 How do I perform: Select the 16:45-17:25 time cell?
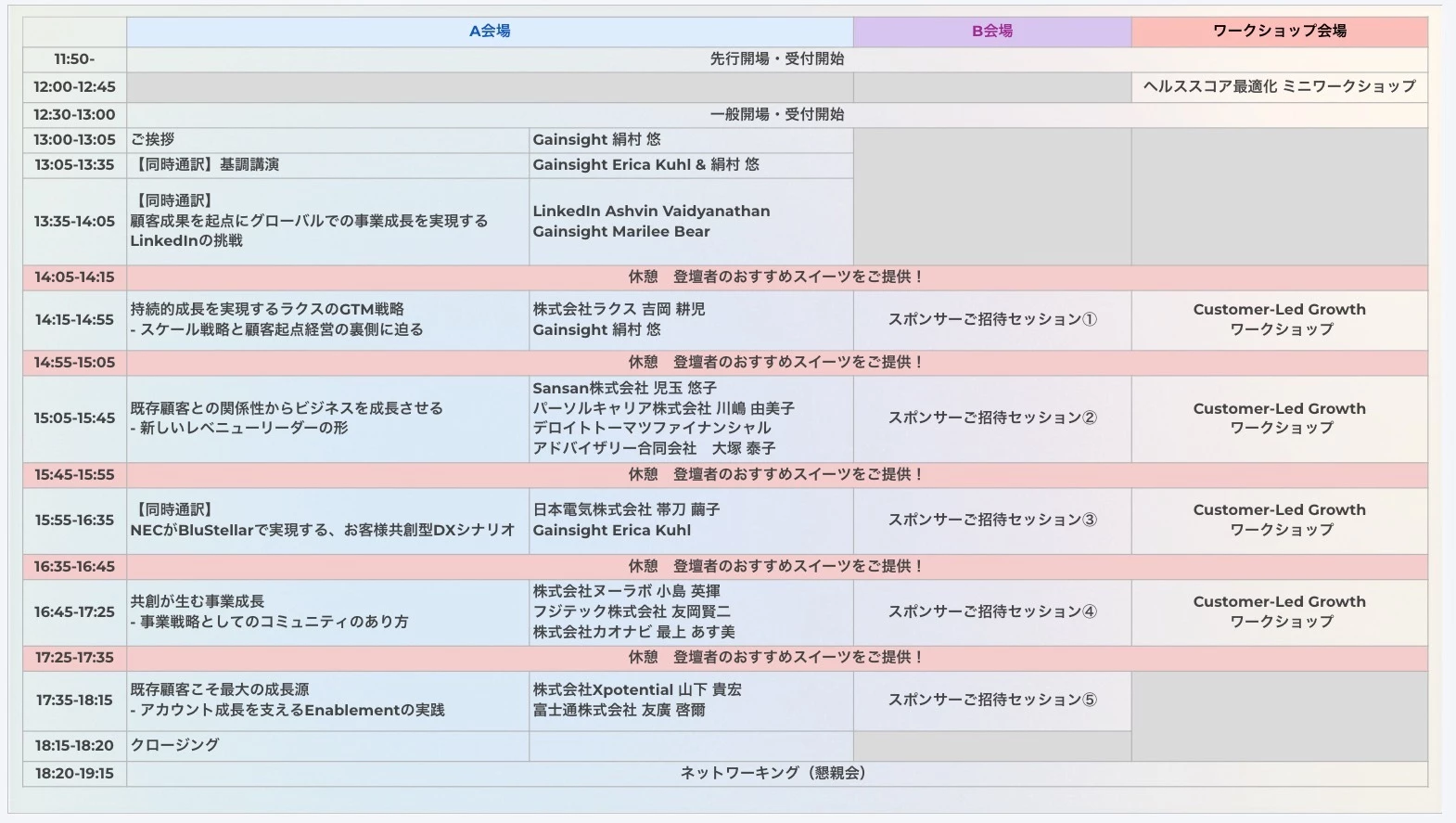(74, 612)
